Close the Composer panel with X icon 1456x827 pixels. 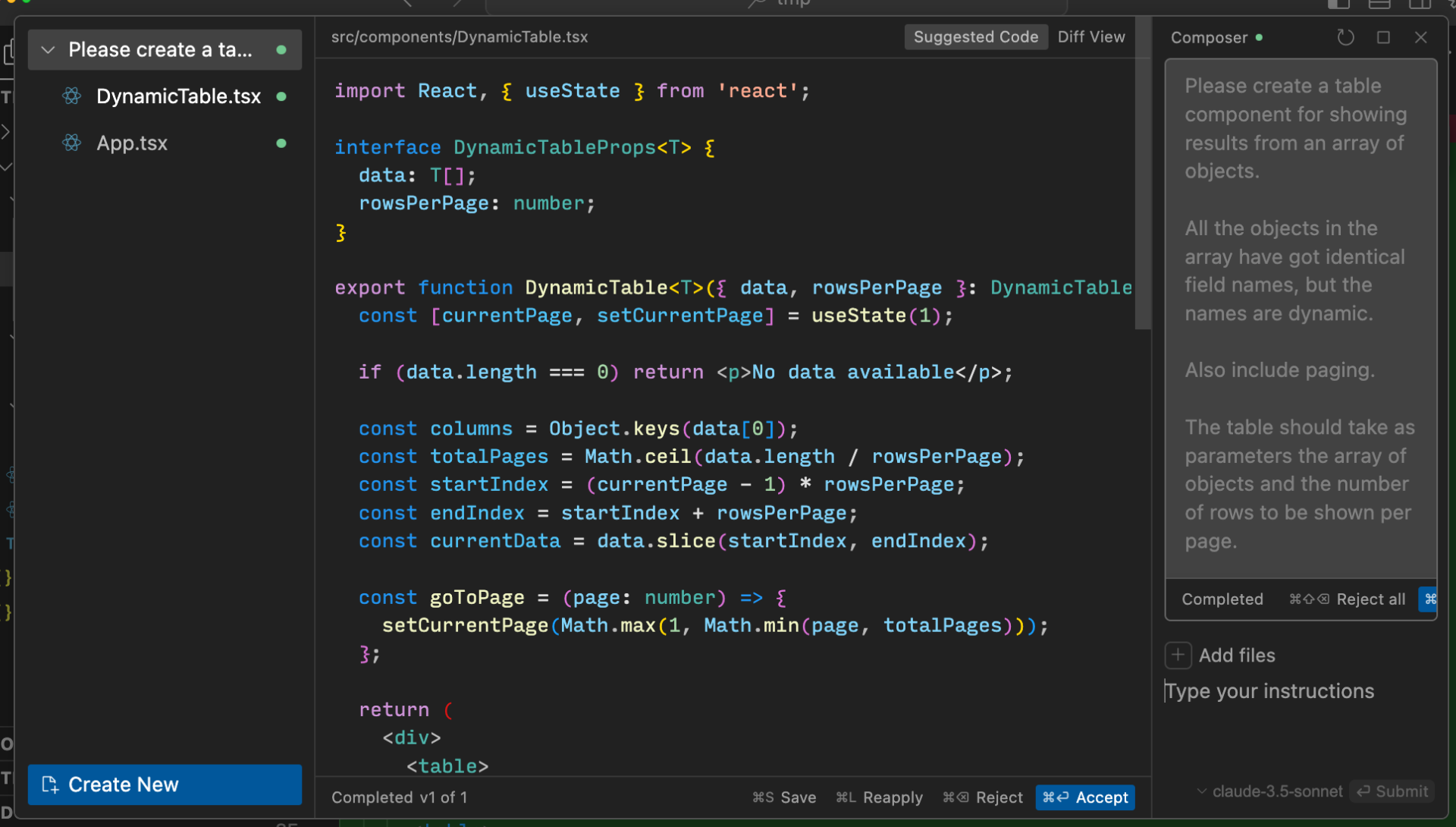1421,37
